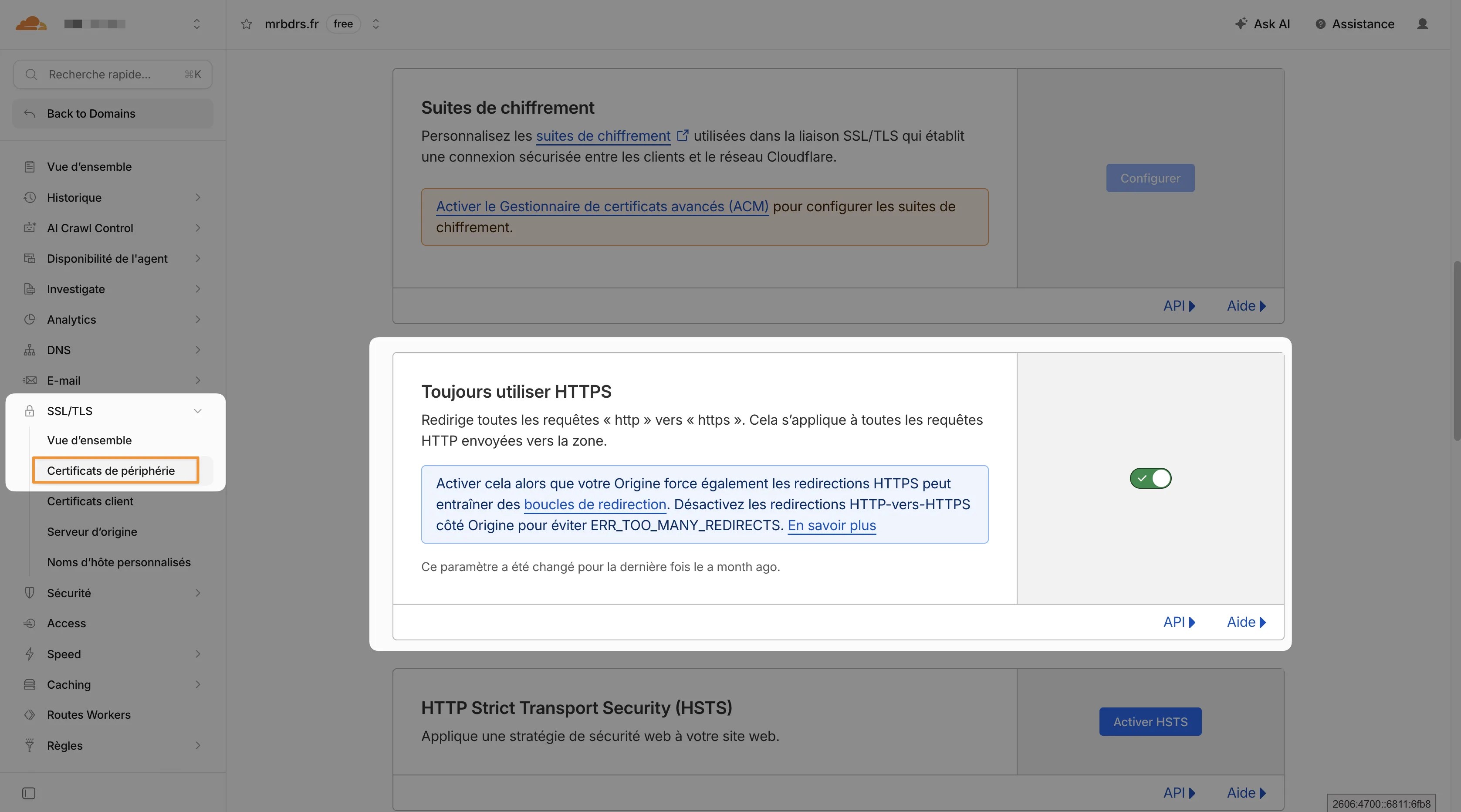Open API link in Suites de chiffrement card

point(1179,306)
